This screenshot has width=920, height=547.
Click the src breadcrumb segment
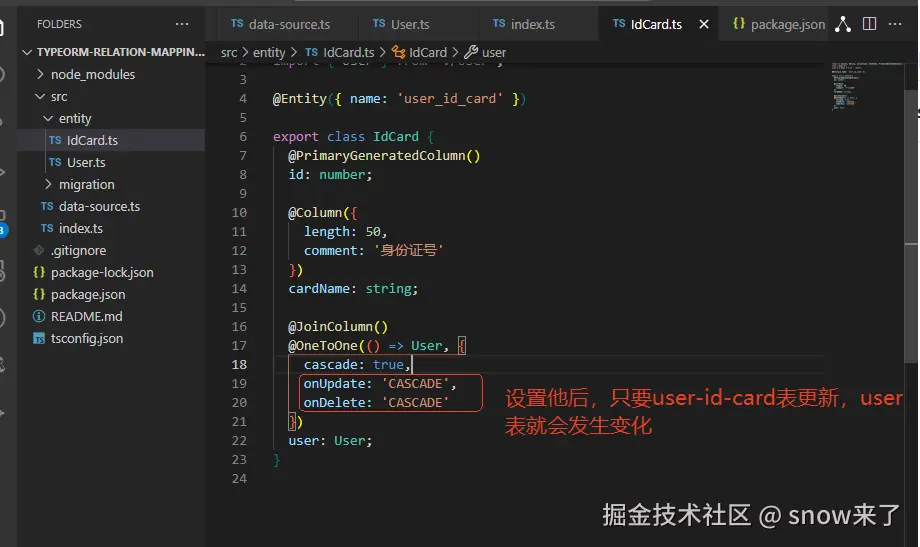click(229, 53)
